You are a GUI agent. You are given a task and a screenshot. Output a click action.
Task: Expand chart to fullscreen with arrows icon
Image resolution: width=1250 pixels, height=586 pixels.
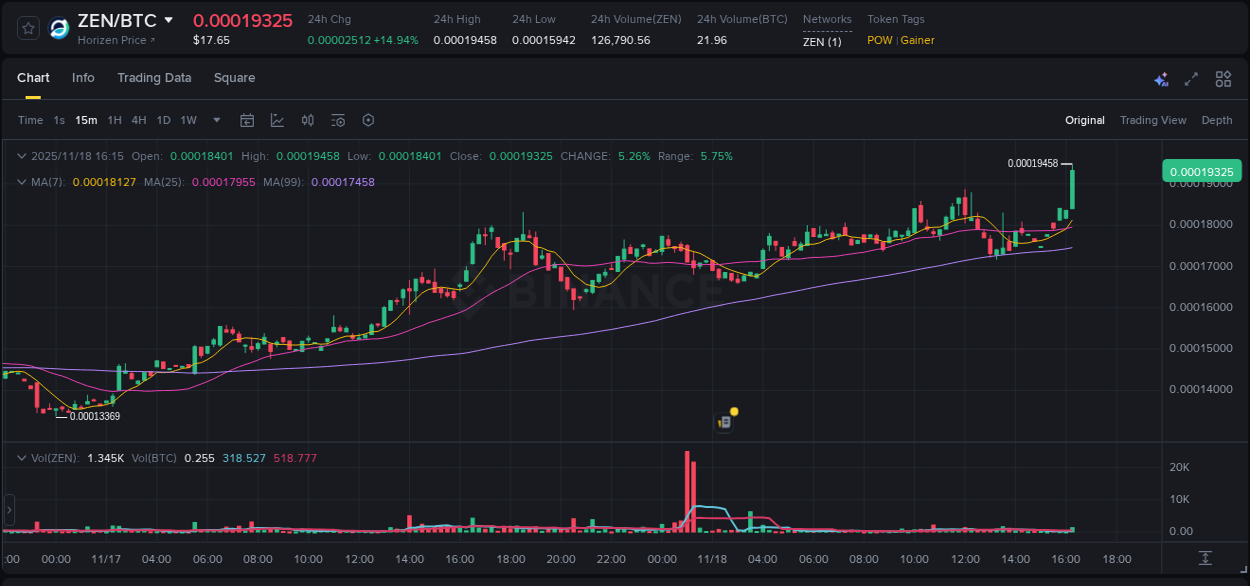(x=1191, y=78)
